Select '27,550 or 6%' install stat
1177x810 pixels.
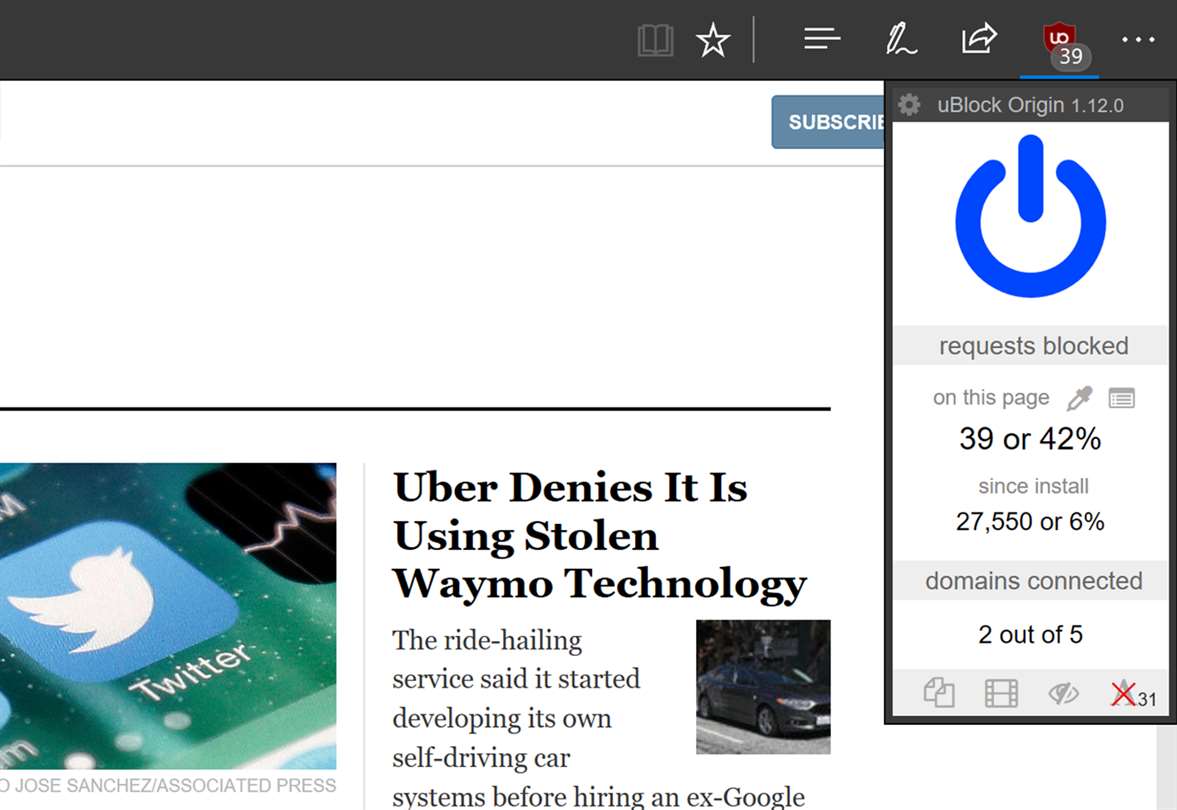(1030, 521)
